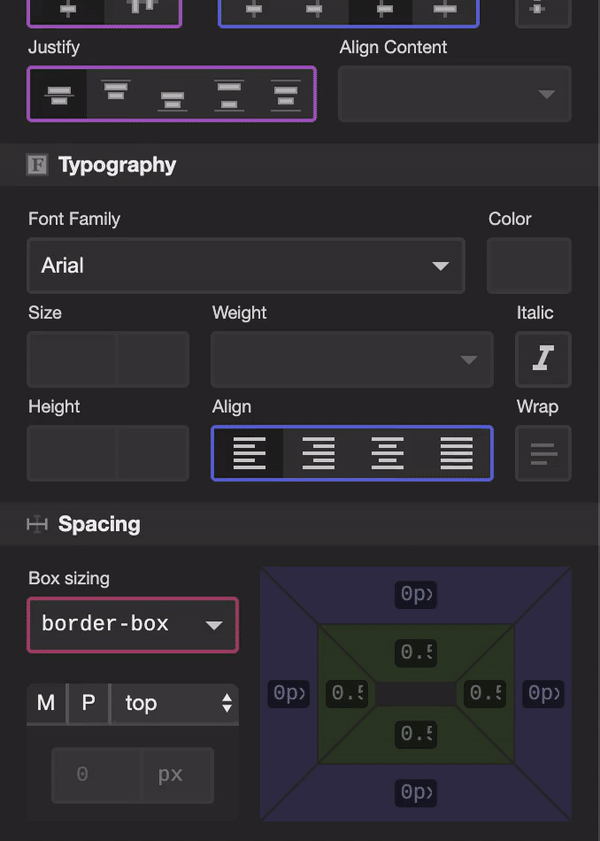
Task: Select the justify text align icon
Action: (456, 453)
